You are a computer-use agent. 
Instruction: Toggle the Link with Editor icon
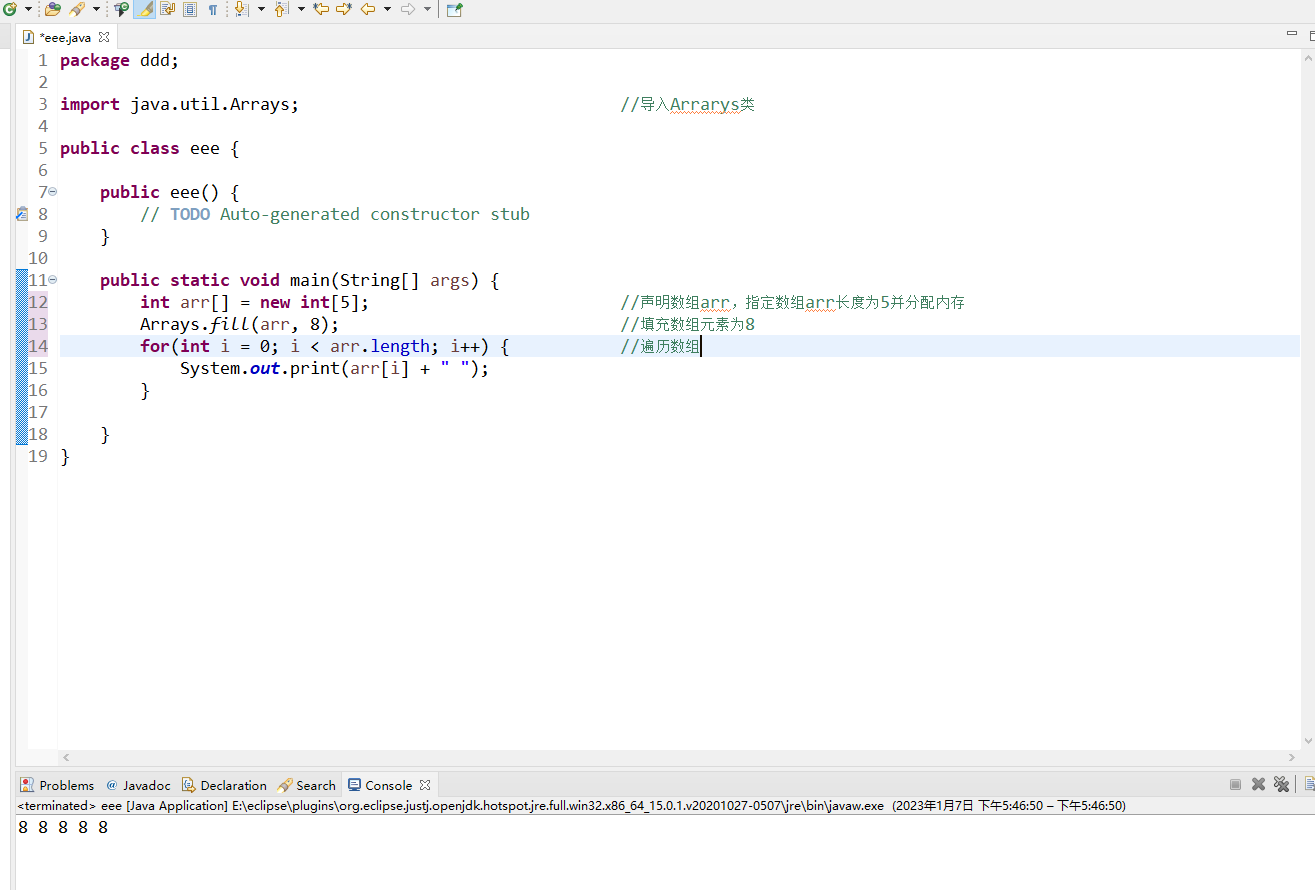pos(166,9)
